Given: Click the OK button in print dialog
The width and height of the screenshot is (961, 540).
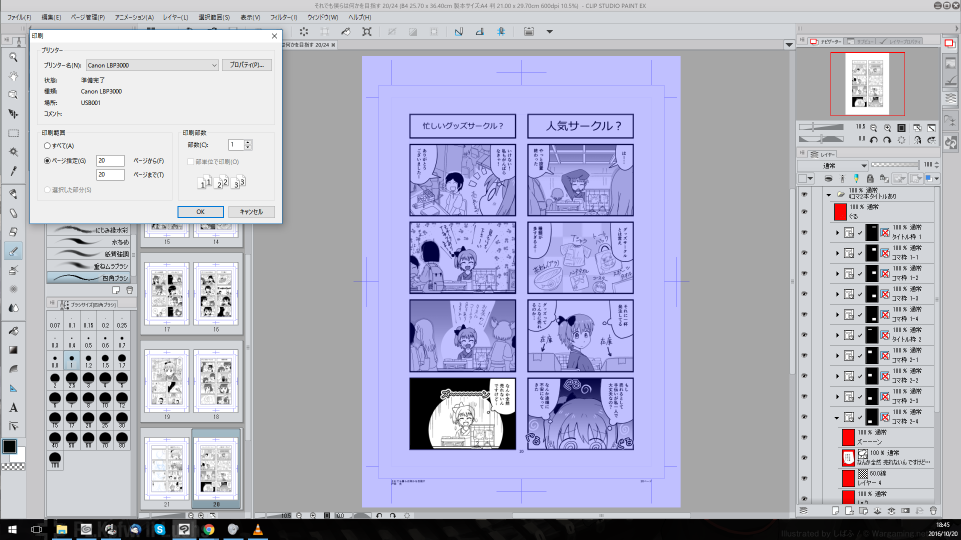Looking at the screenshot, I should click(x=200, y=212).
